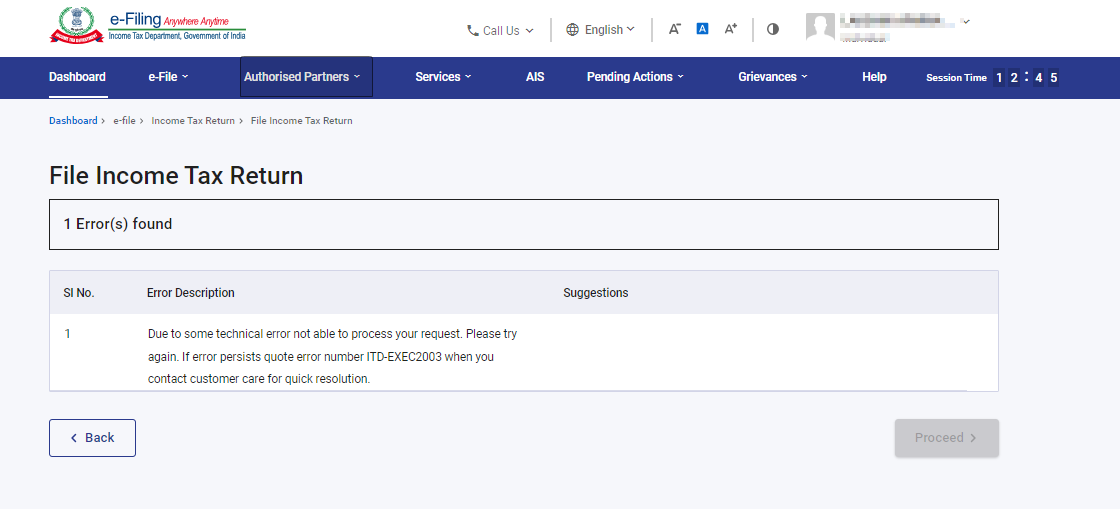Open the Call Us dropdown
The height and width of the screenshot is (509, 1120).
[x=500, y=30]
